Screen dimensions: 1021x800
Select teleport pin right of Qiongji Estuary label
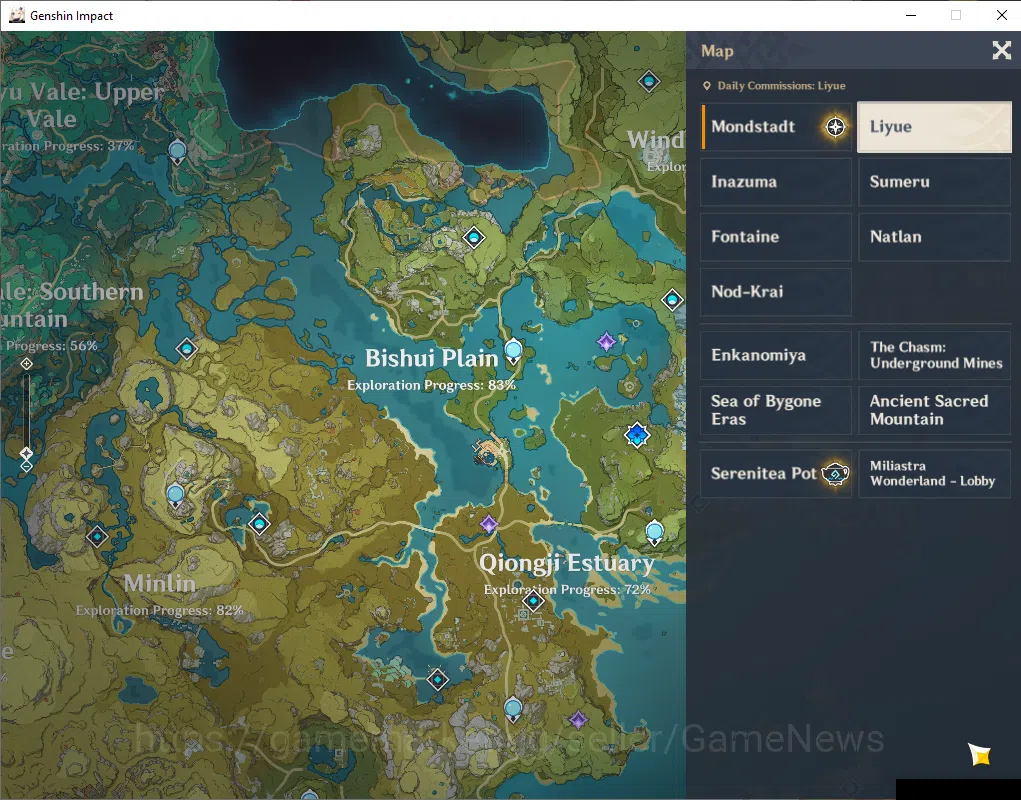click(x=654, y=533)
